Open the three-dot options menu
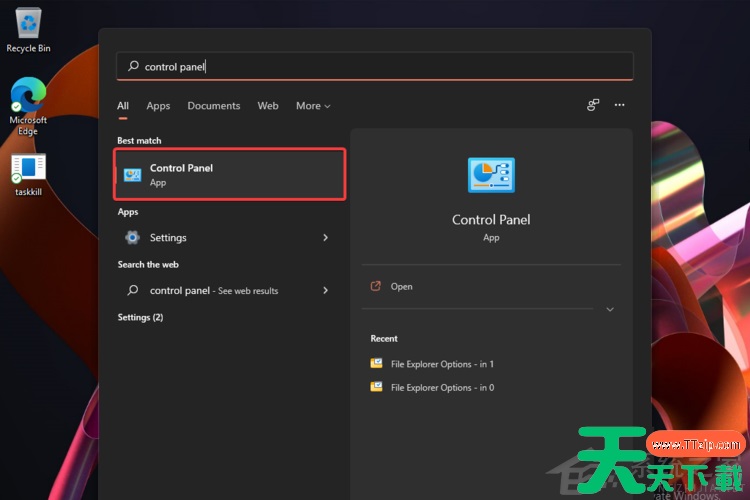This screenshot has height=500, width=750. tap(619, 105)
